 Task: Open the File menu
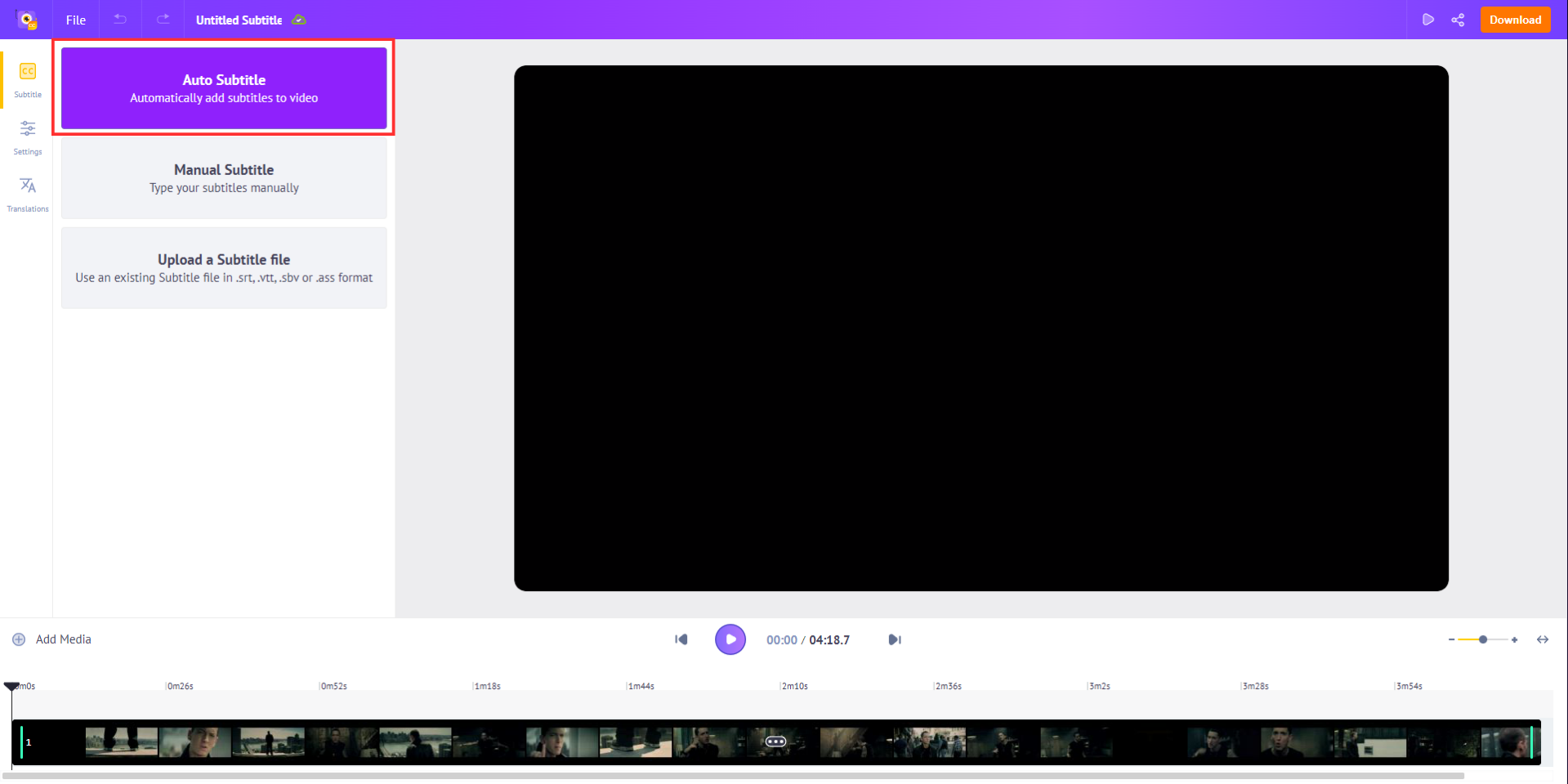point(76,20)
